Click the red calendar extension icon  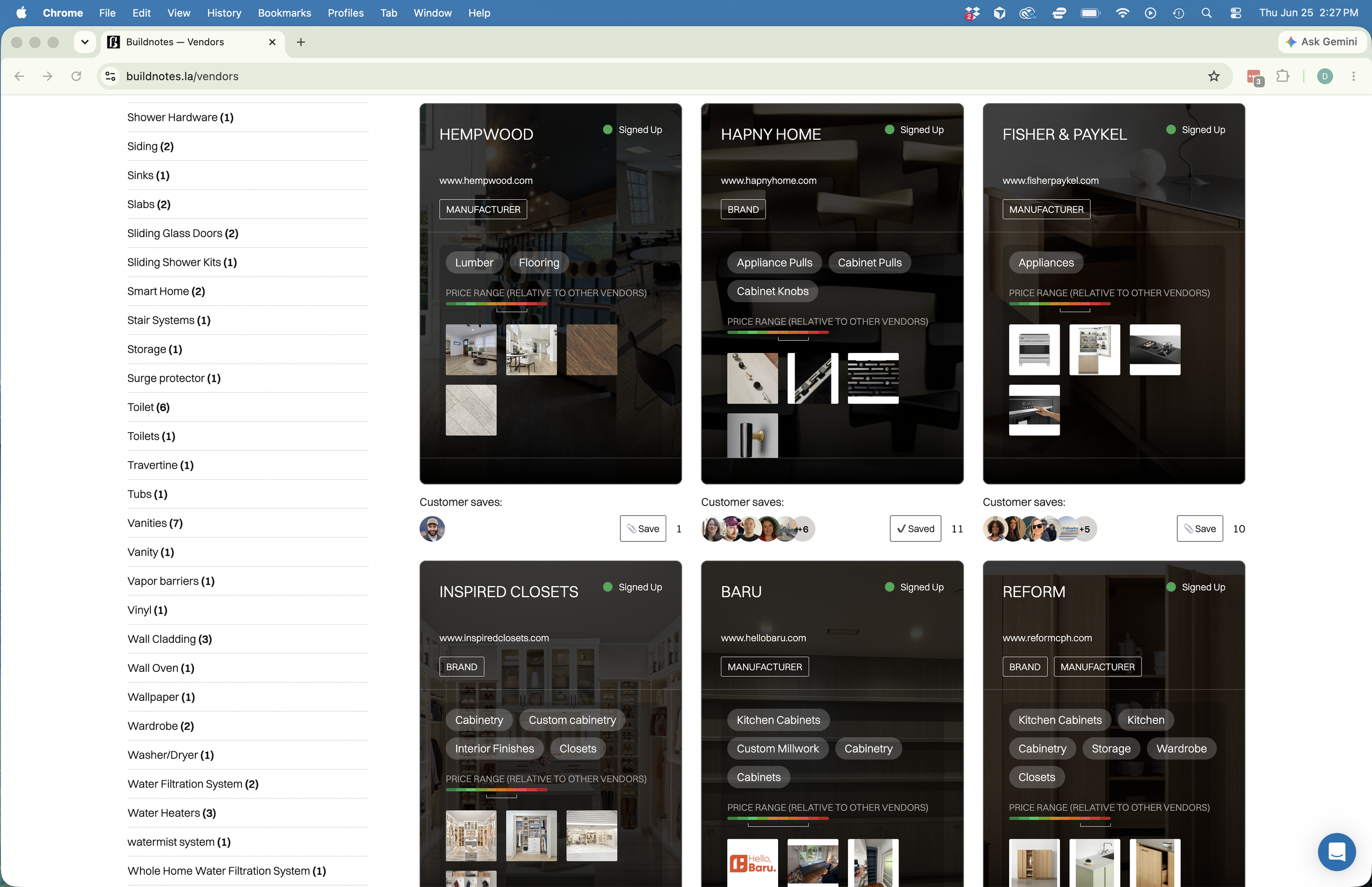pyautogui.click(x=1255, y=77)
